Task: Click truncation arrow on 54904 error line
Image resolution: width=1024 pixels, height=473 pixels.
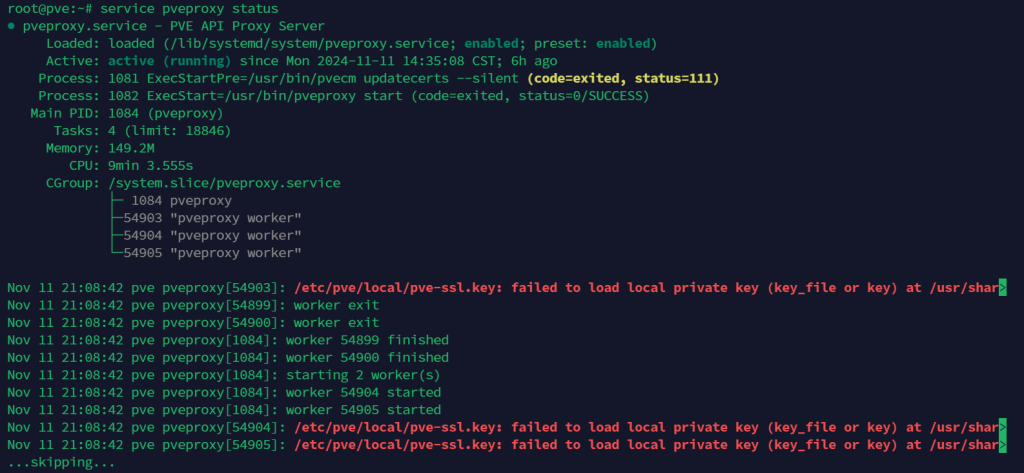Action: [1002, 427]
